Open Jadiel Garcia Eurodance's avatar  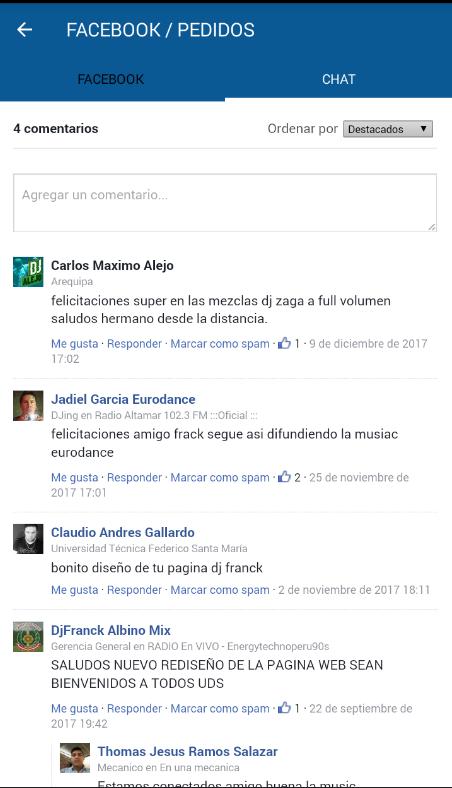[x=28, y=406]
